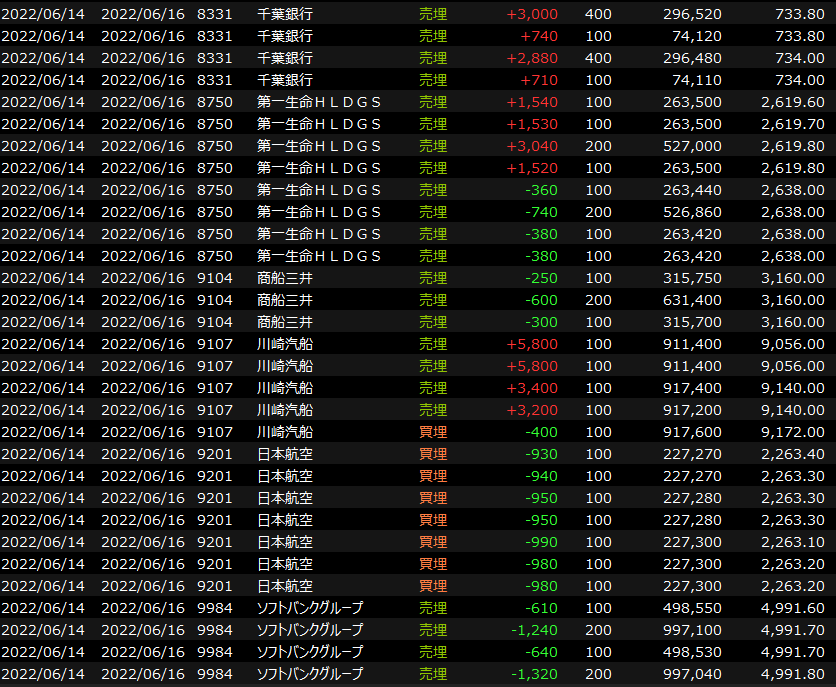Click the 9,172.00 price cell
The height and width of the screenshot is (687, 836).
point(792,432)
